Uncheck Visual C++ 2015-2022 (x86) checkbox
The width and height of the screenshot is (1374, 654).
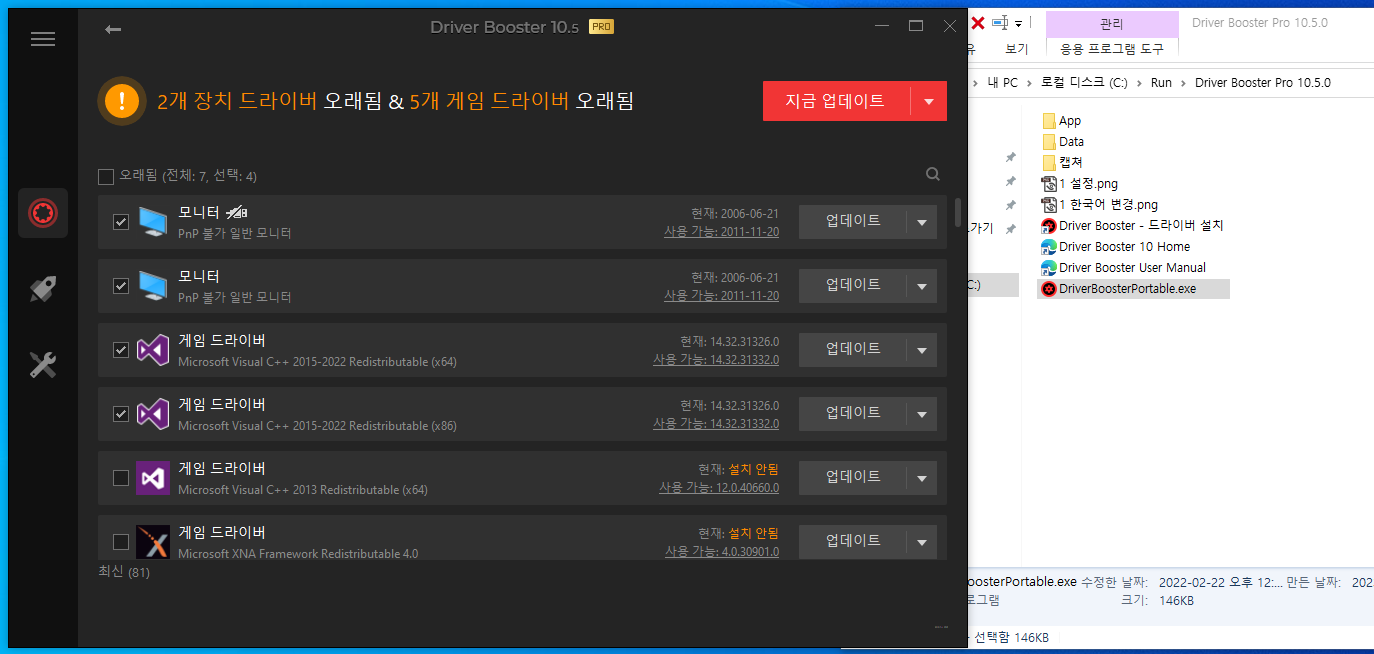[x=121, y=414]
